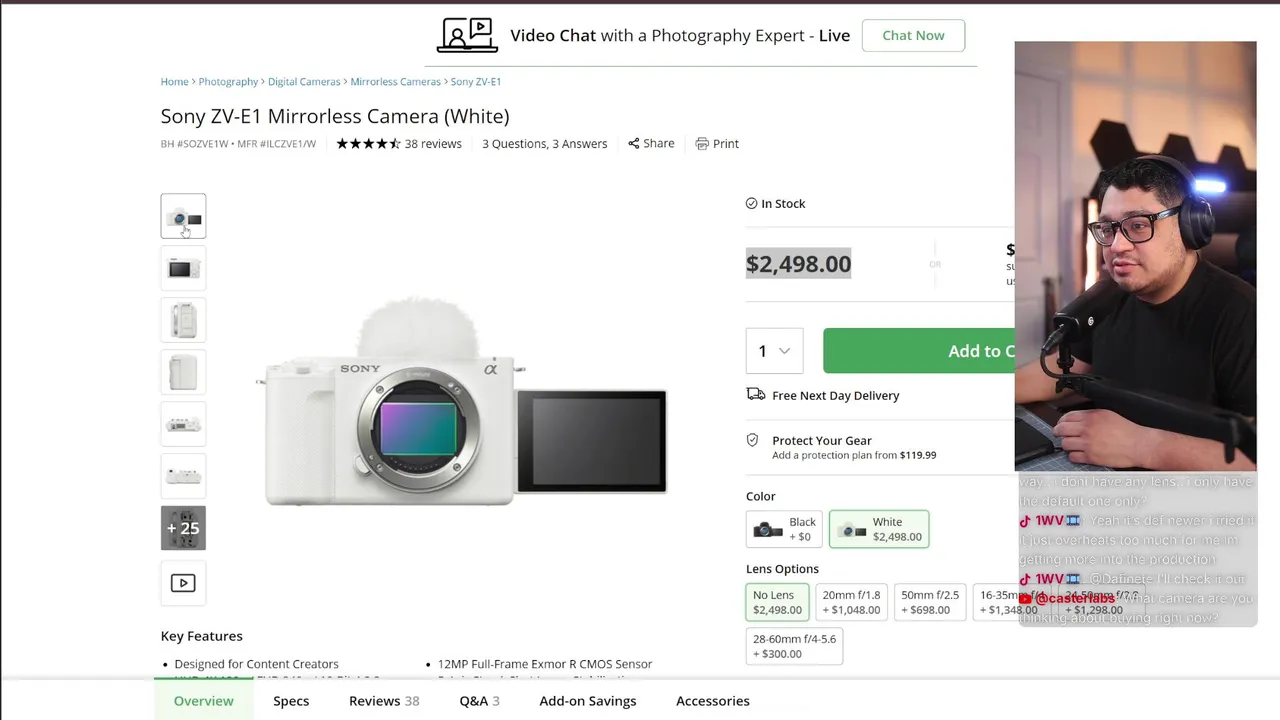Image resolution: width=1280 pixels, height=720 pixels.
Task: Choose the 28-60mm f/4-5.6 lens option
Action: tap(794, 646)
